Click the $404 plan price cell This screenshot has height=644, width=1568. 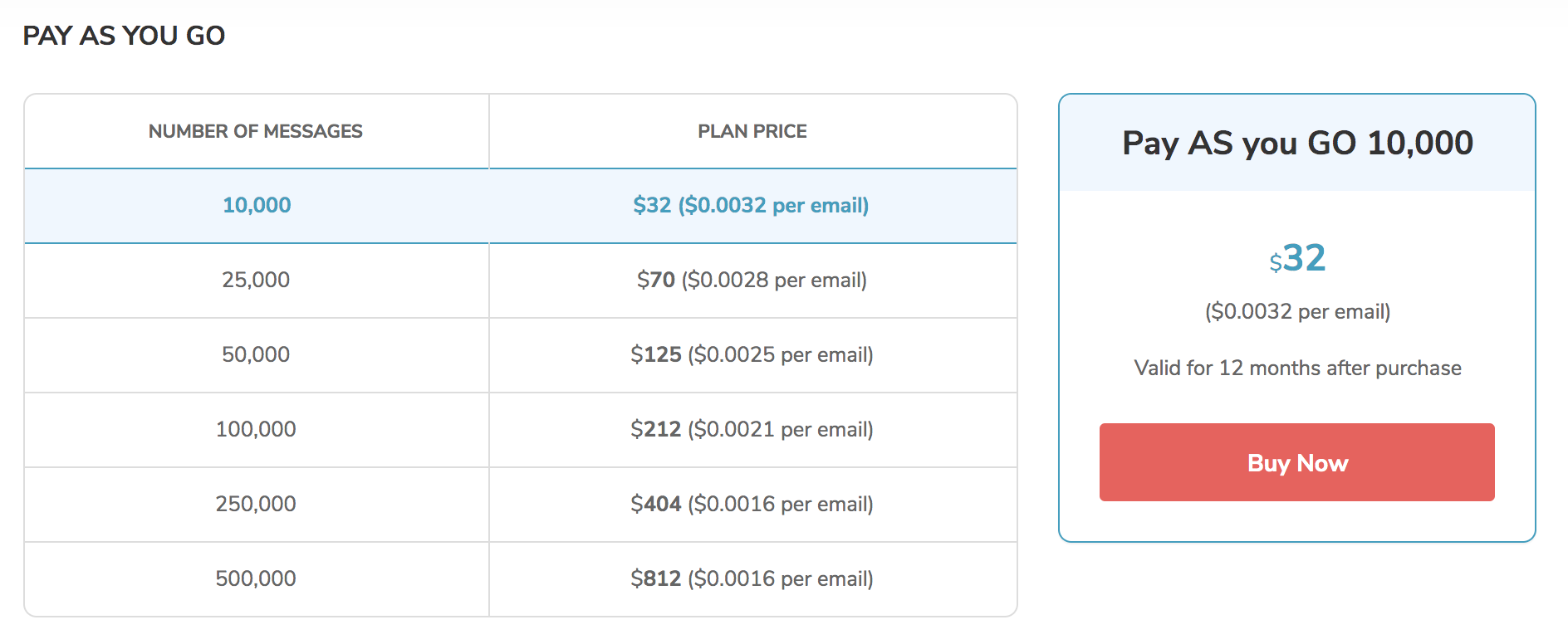752,505
